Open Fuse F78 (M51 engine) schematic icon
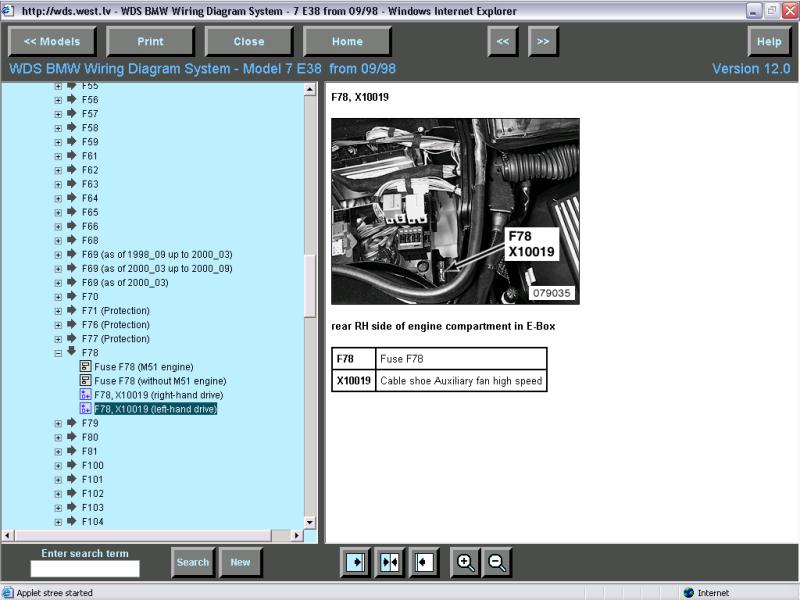800x600 pixels. pos(86,367)
